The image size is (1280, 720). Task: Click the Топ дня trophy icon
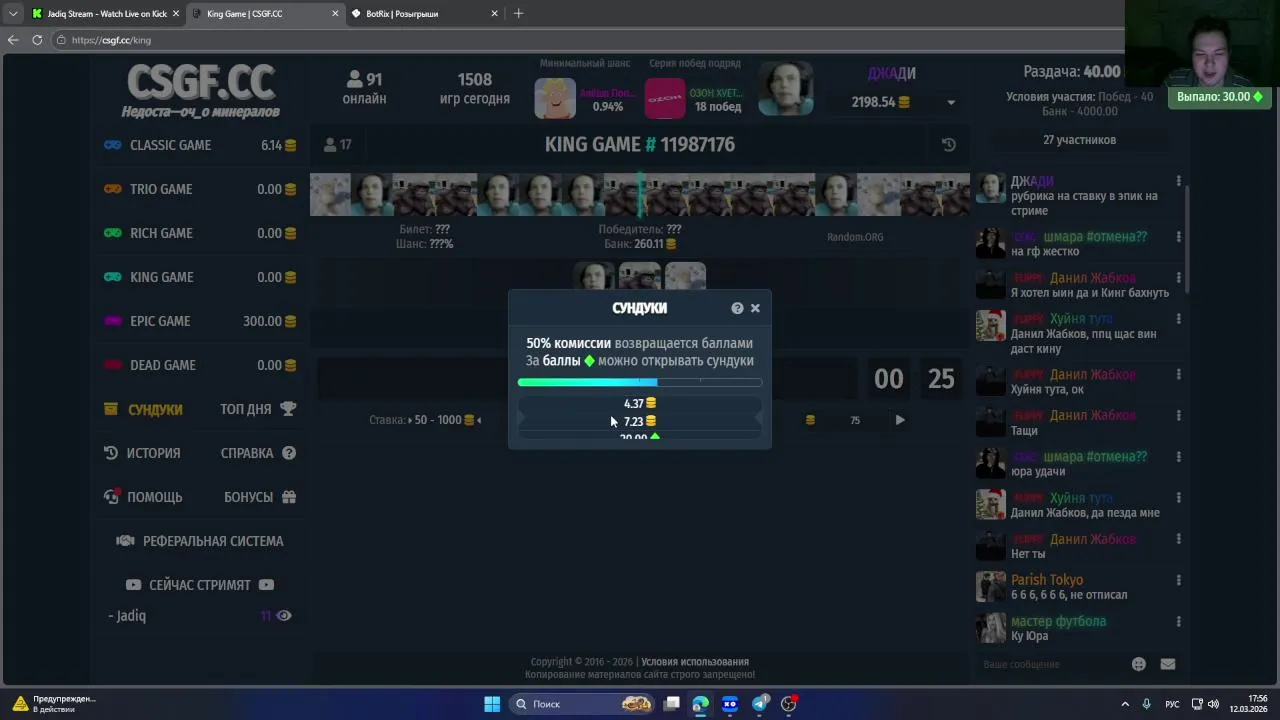pyautogui.click(x=288, y=409)
